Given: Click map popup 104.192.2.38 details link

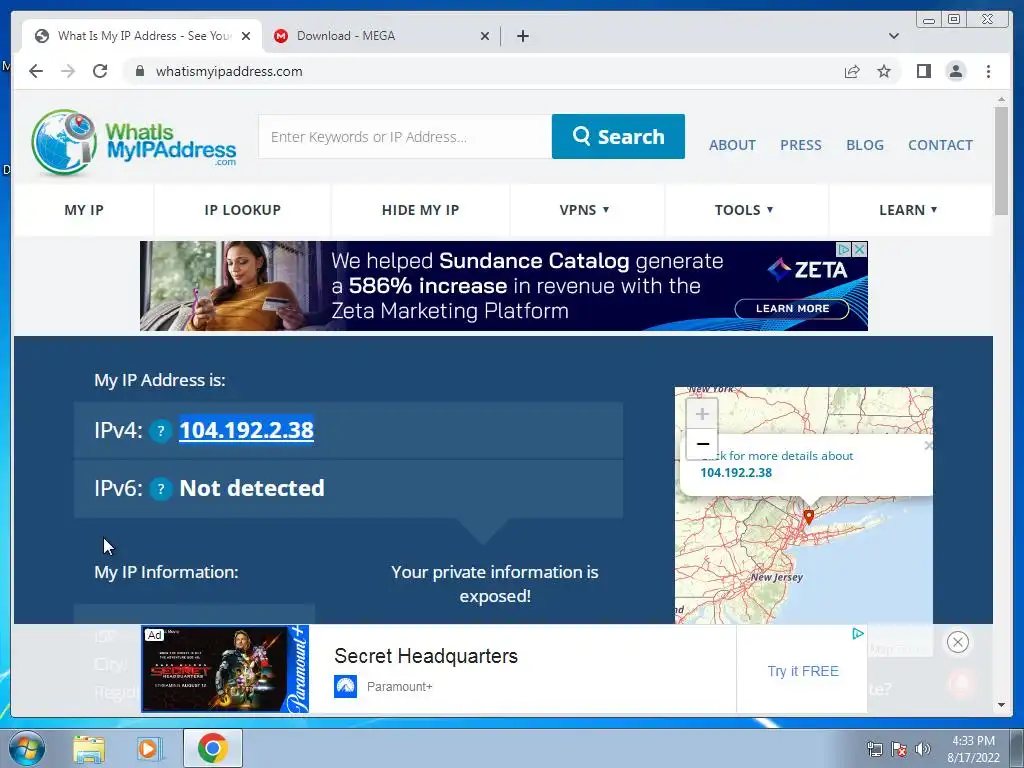Looking at the screenshot, I should click(x=736, y=472).
